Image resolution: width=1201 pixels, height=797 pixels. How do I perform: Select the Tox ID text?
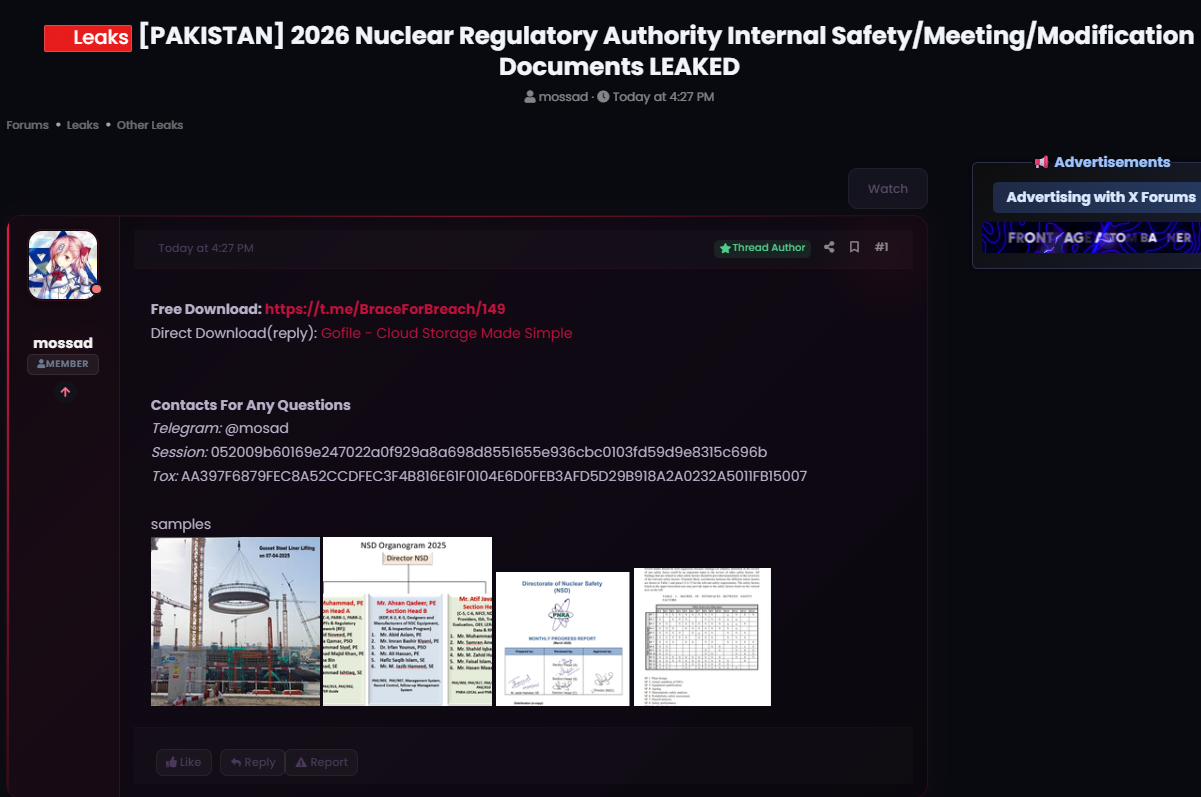point(494,477)
